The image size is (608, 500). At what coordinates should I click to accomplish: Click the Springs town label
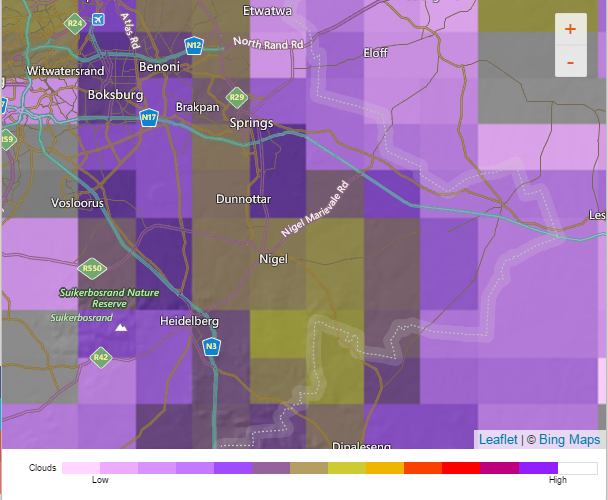251,123
